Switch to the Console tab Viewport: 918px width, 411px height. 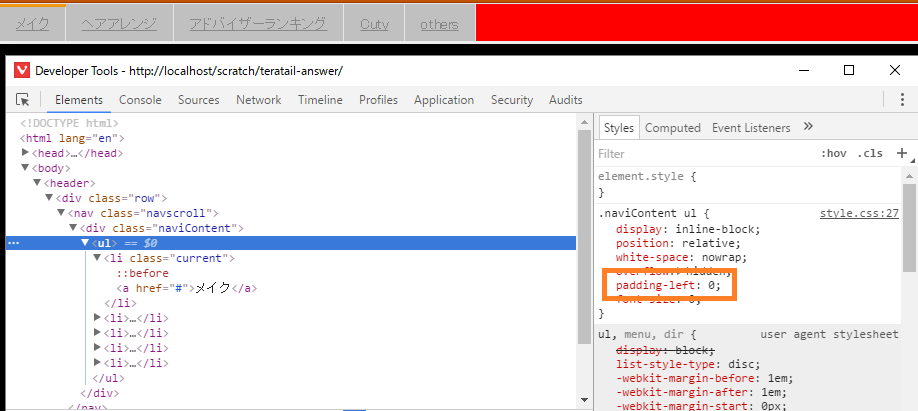coord(140,100)
